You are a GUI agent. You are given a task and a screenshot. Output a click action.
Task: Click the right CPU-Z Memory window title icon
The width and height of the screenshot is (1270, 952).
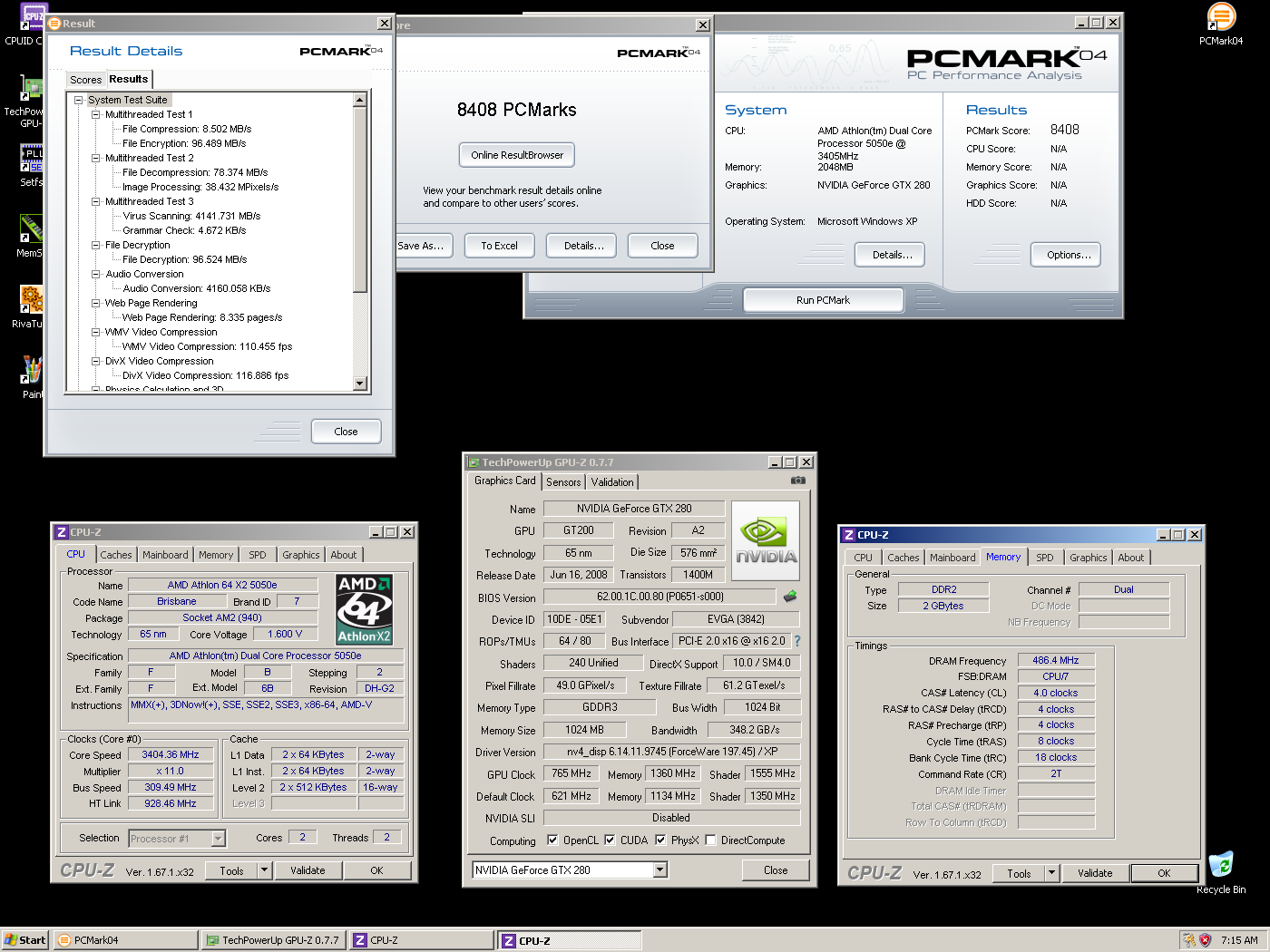pyautogui.click(x=849, y=535)
